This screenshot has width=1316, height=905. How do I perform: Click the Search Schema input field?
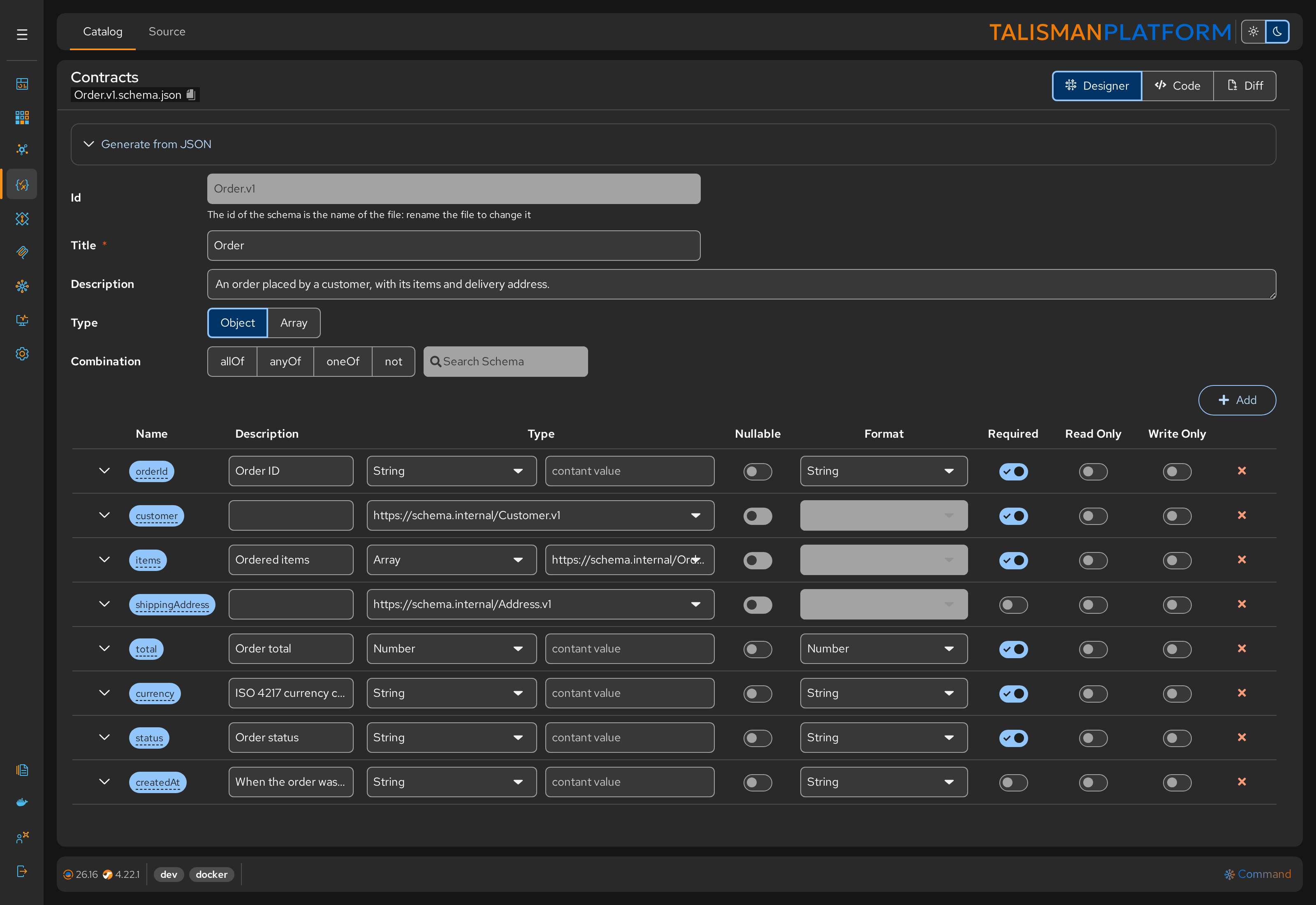coord(505,361)
